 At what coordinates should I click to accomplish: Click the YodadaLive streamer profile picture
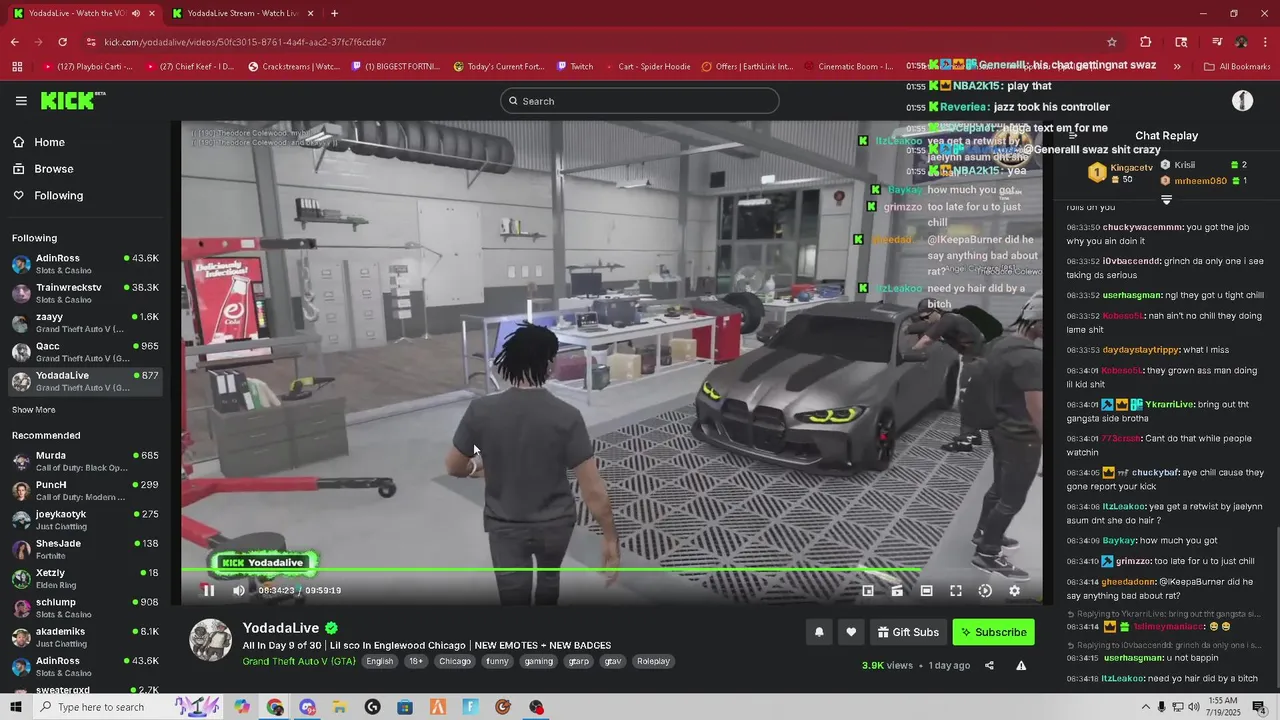click(211, 640)
